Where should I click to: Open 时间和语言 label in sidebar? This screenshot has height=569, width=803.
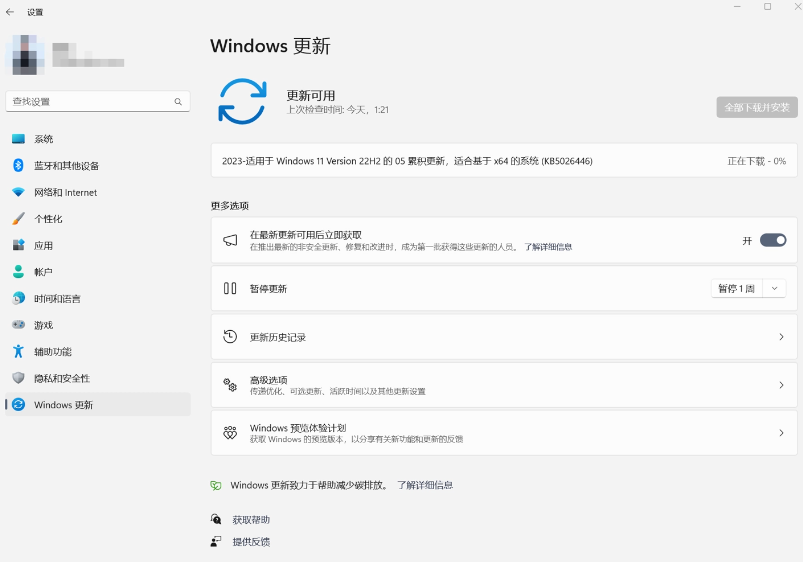point(57,299)
